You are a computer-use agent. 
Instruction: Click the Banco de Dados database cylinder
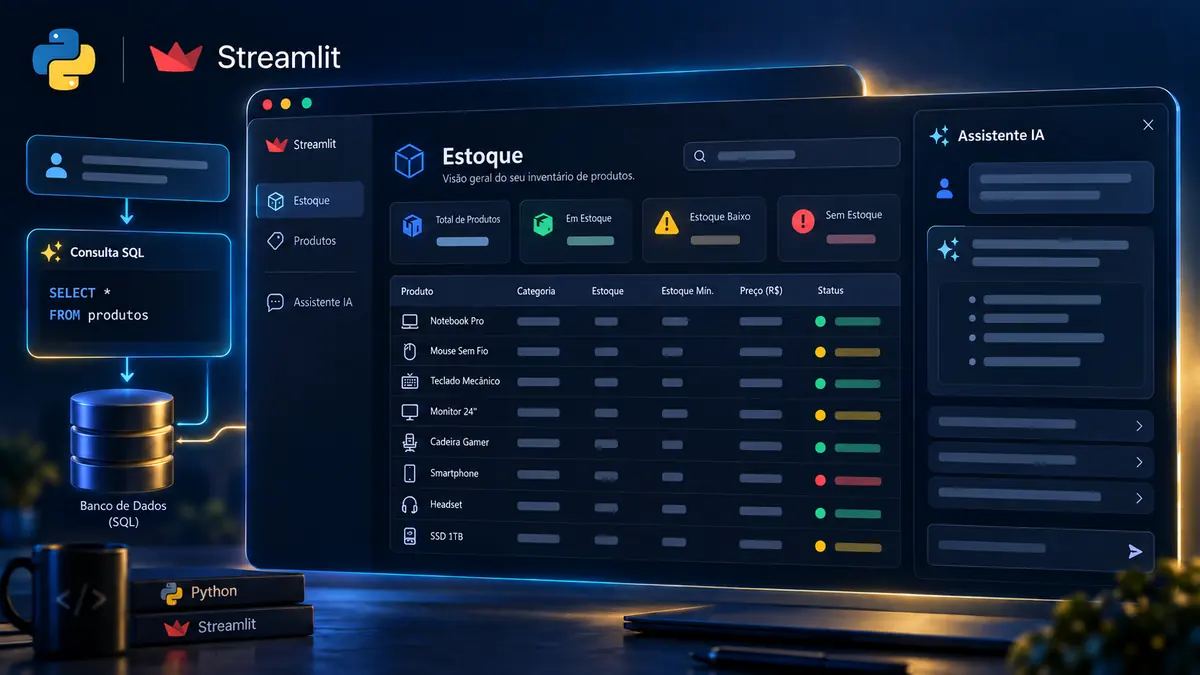(x=122, y=440)
